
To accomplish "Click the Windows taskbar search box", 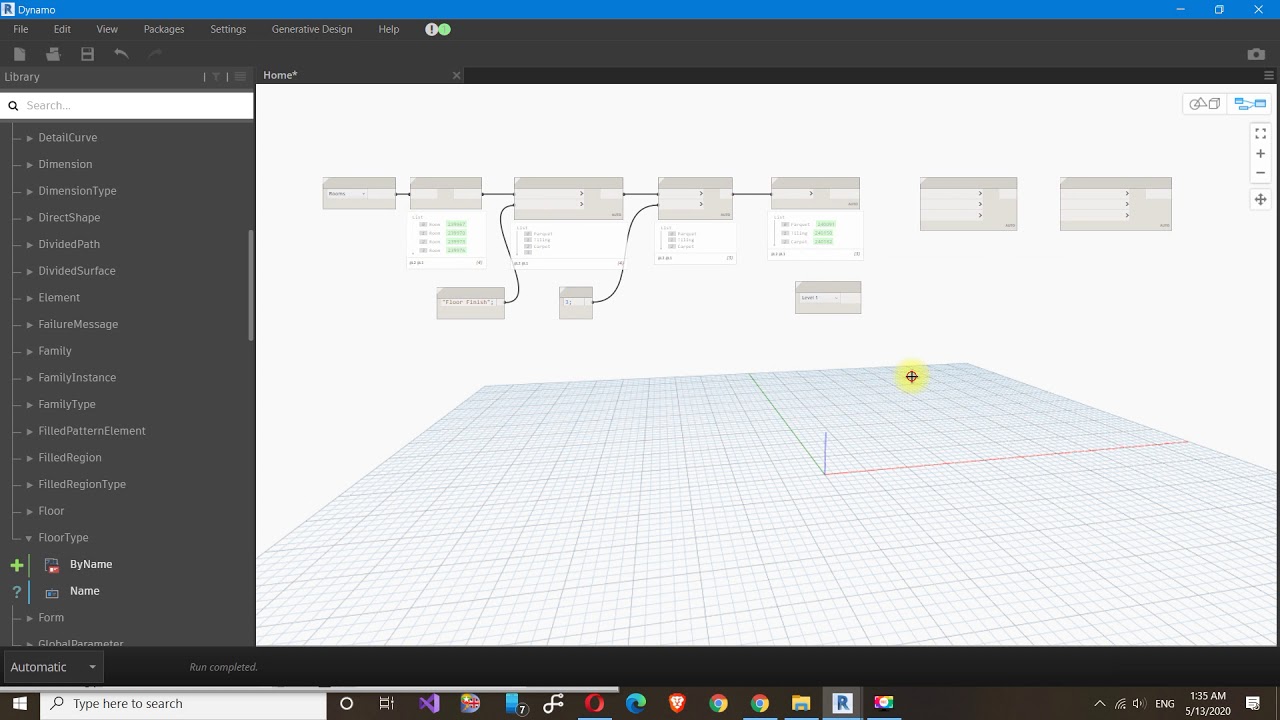I will [183, 703].
